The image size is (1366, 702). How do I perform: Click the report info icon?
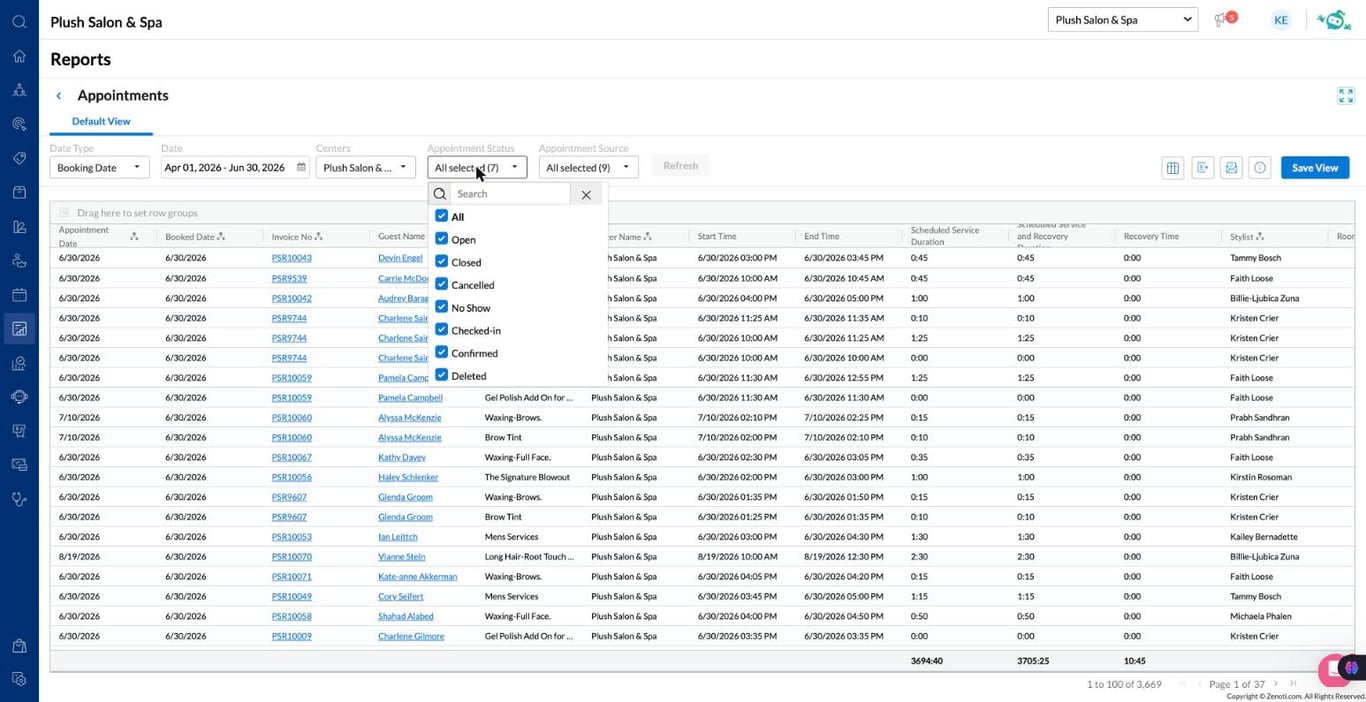[x=1260, y=168]
